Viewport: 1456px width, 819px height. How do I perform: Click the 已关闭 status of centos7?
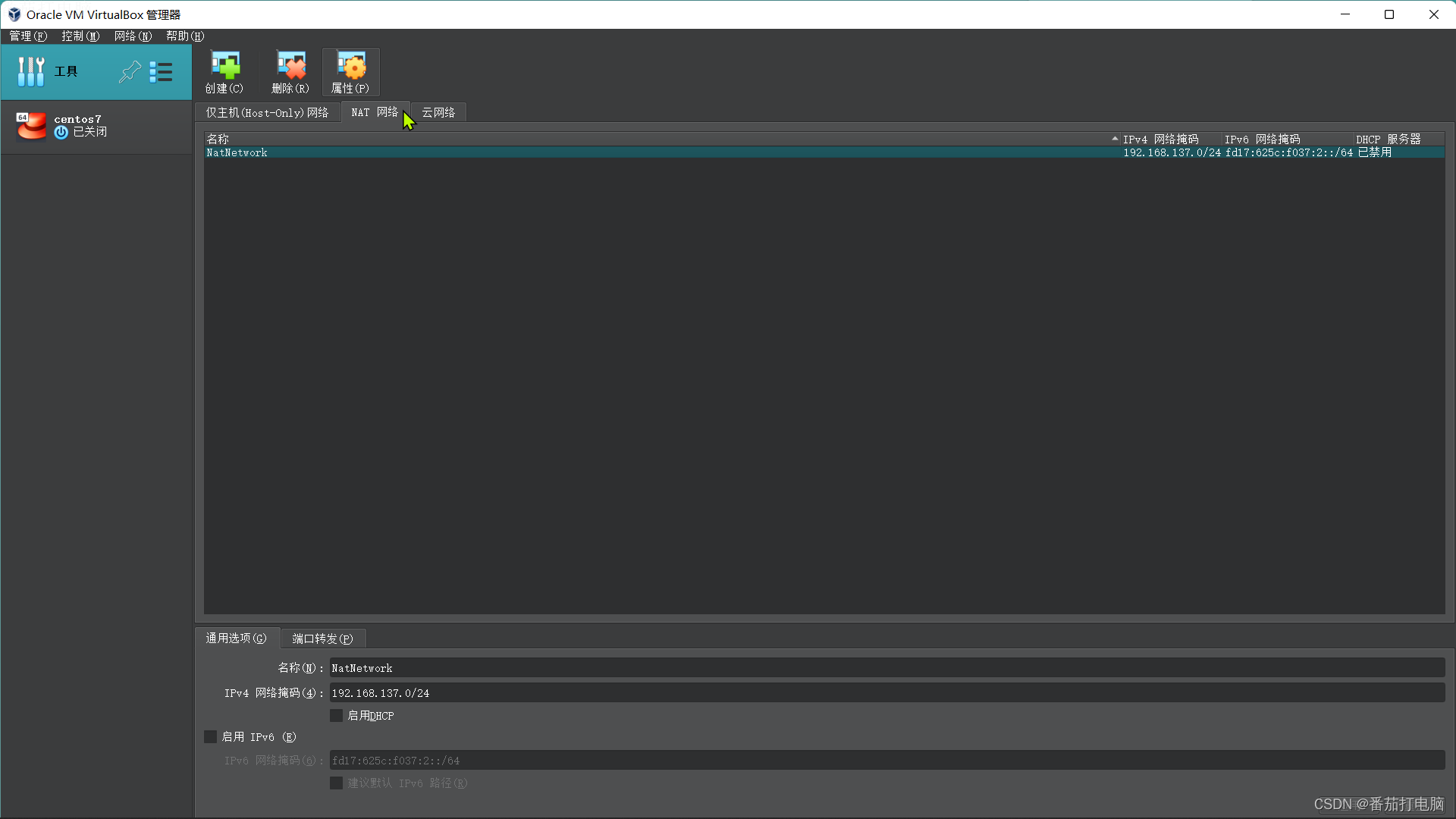[x=89, y=132]
